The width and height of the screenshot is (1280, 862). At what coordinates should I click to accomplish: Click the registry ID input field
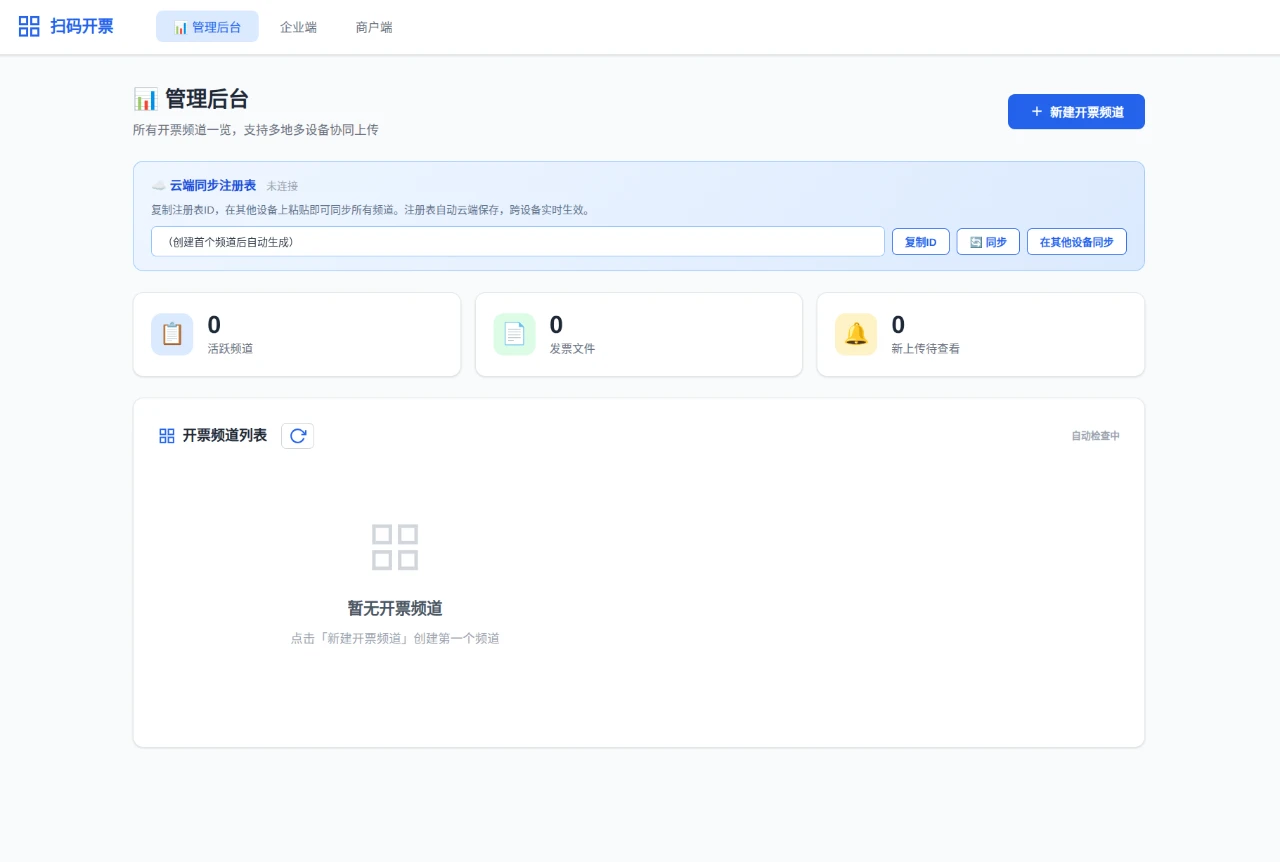518,242
